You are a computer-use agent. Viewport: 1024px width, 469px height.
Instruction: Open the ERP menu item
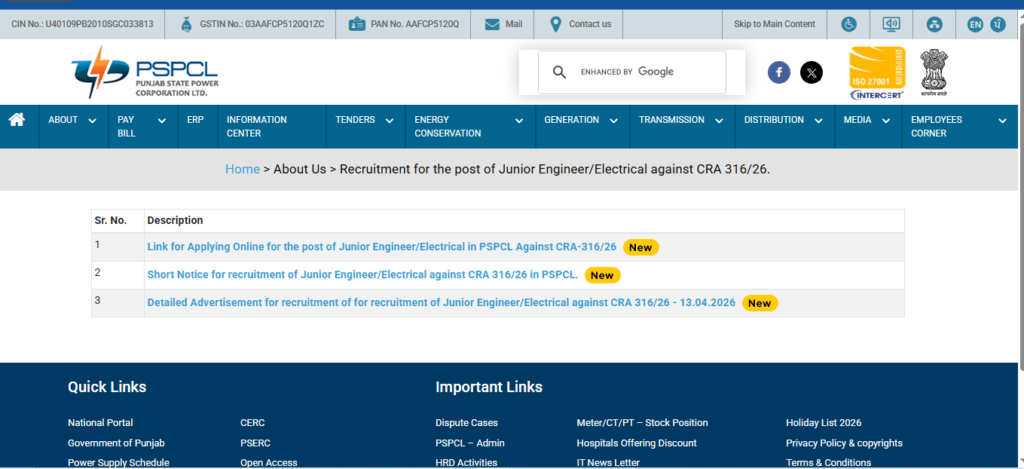pos(195,120)
